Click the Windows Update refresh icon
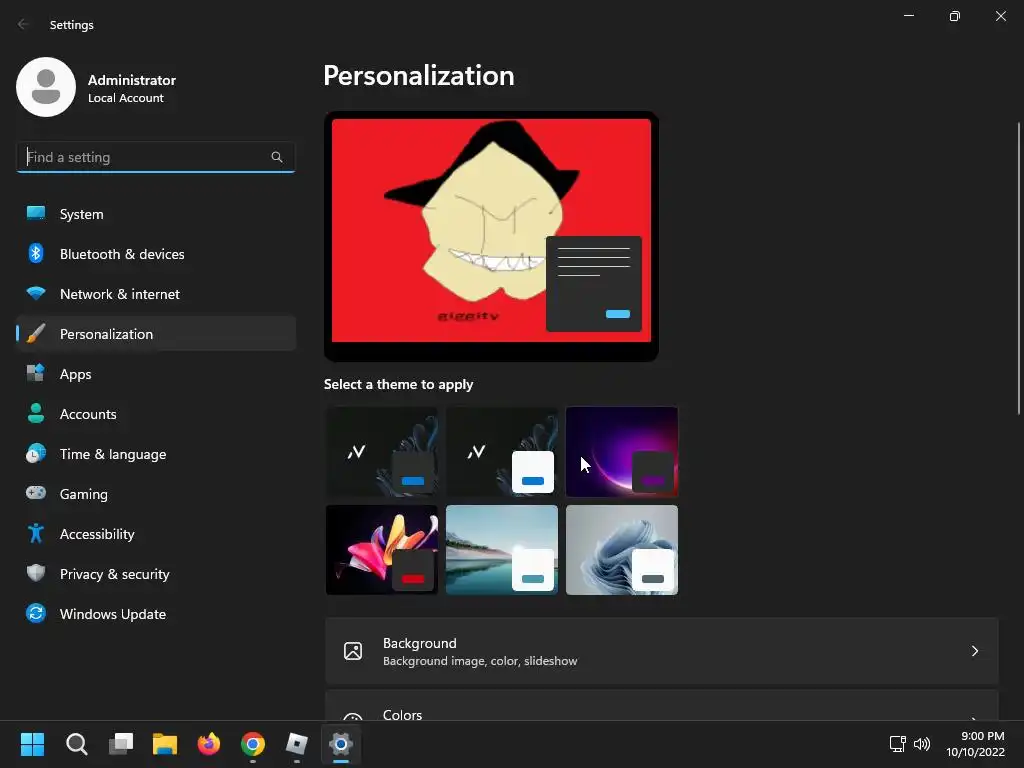This screenshot has width=1024, height=768. [x=36, y=613]
